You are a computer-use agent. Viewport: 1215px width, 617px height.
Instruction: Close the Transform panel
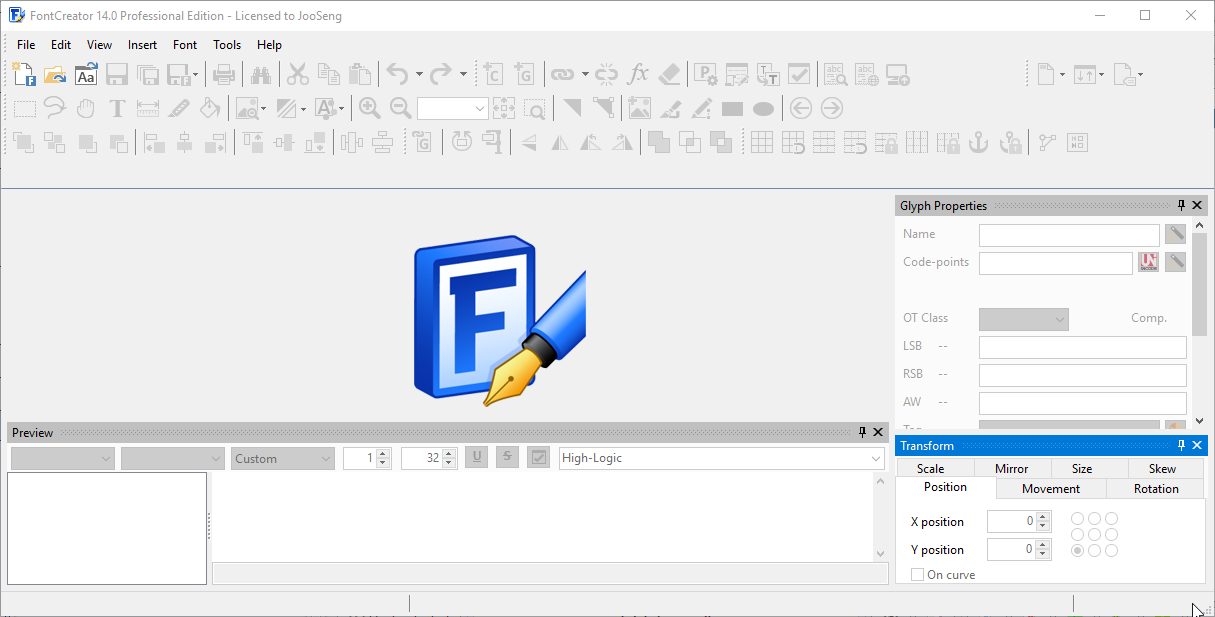pyautogui.click(x=1198, y=445)
